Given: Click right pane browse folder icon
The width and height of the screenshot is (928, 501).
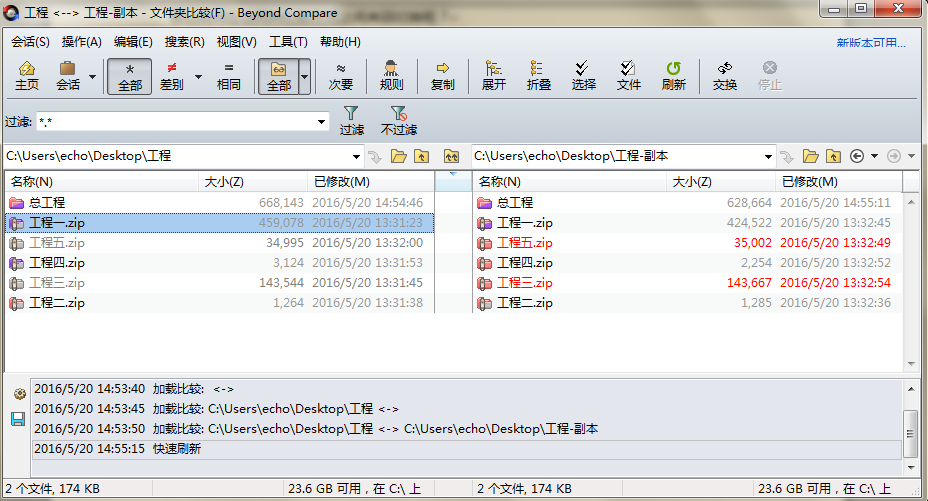Looking at the screenshot, I should pos(811,157).
